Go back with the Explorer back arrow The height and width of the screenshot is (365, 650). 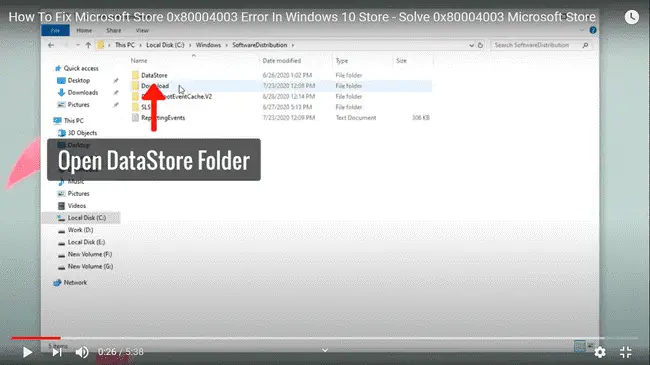tap(51, 45)
